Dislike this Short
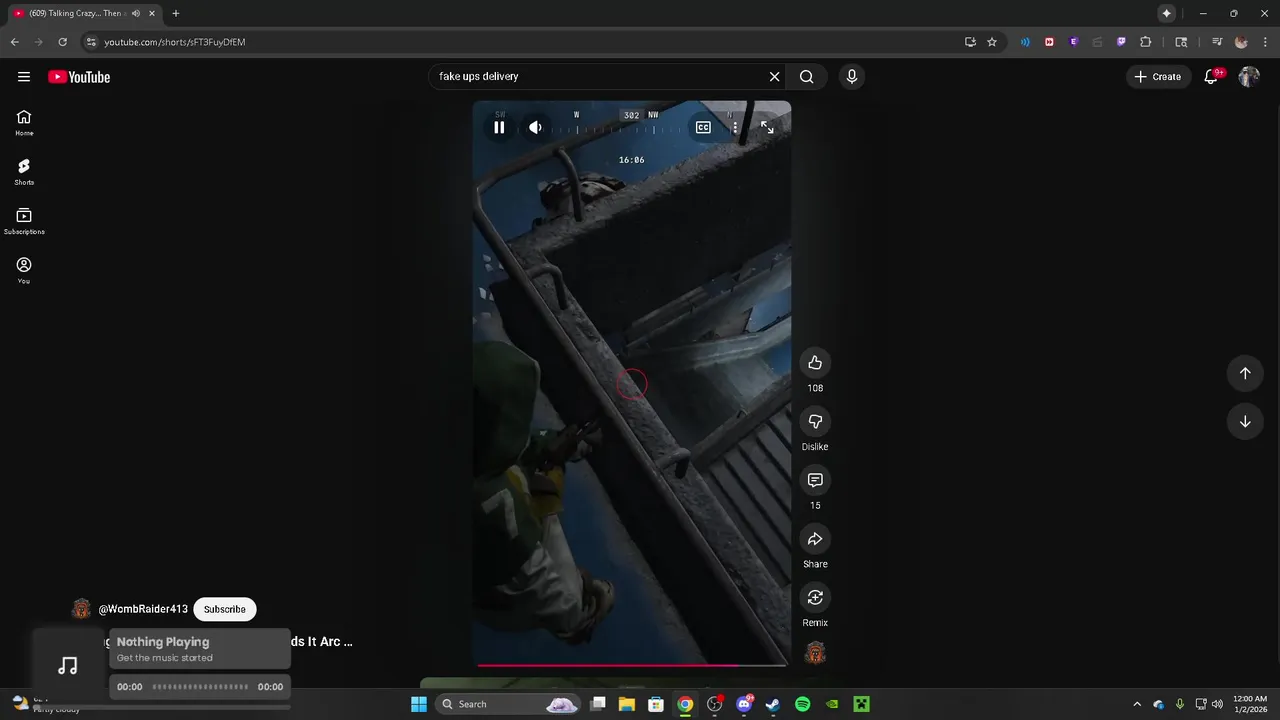 click(815, 421)
